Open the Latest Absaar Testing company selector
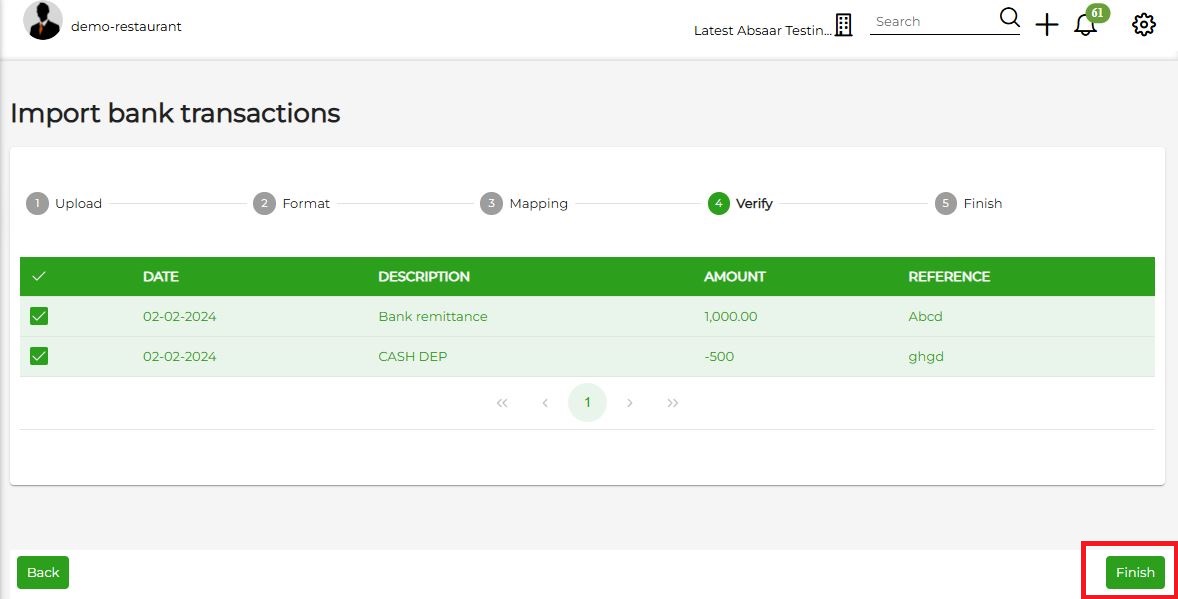The height and width of the screenshot is (599, 1178). [763, 31]
